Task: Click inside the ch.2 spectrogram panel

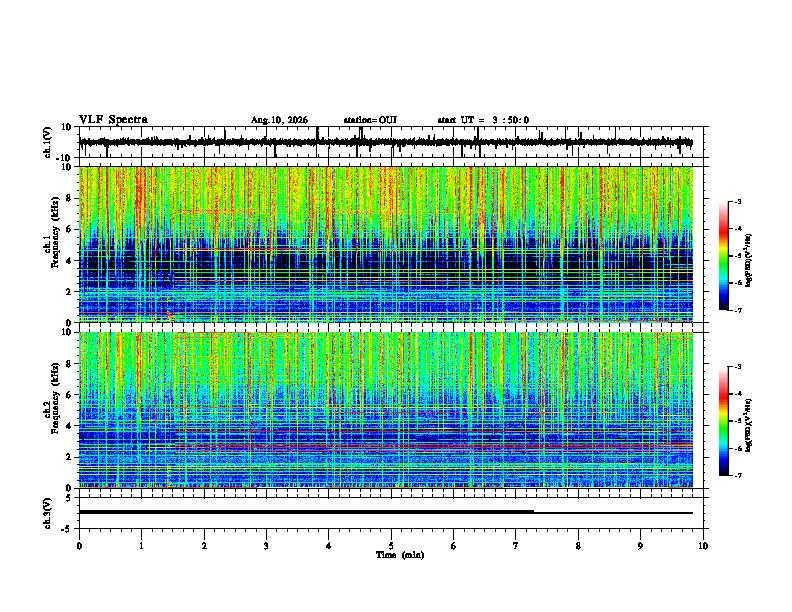Action: [x=385, y=410]
